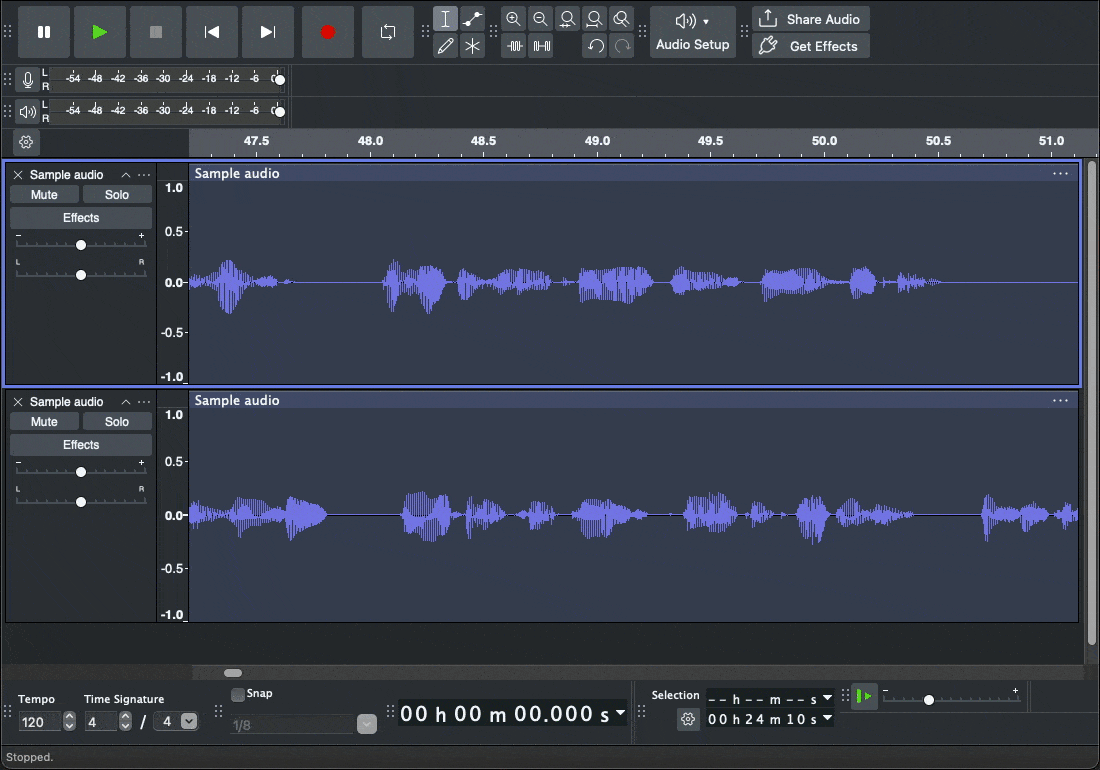Click the Zoom In magnifier
Screen dimensions: 1100x770
(x=513, y=19)
